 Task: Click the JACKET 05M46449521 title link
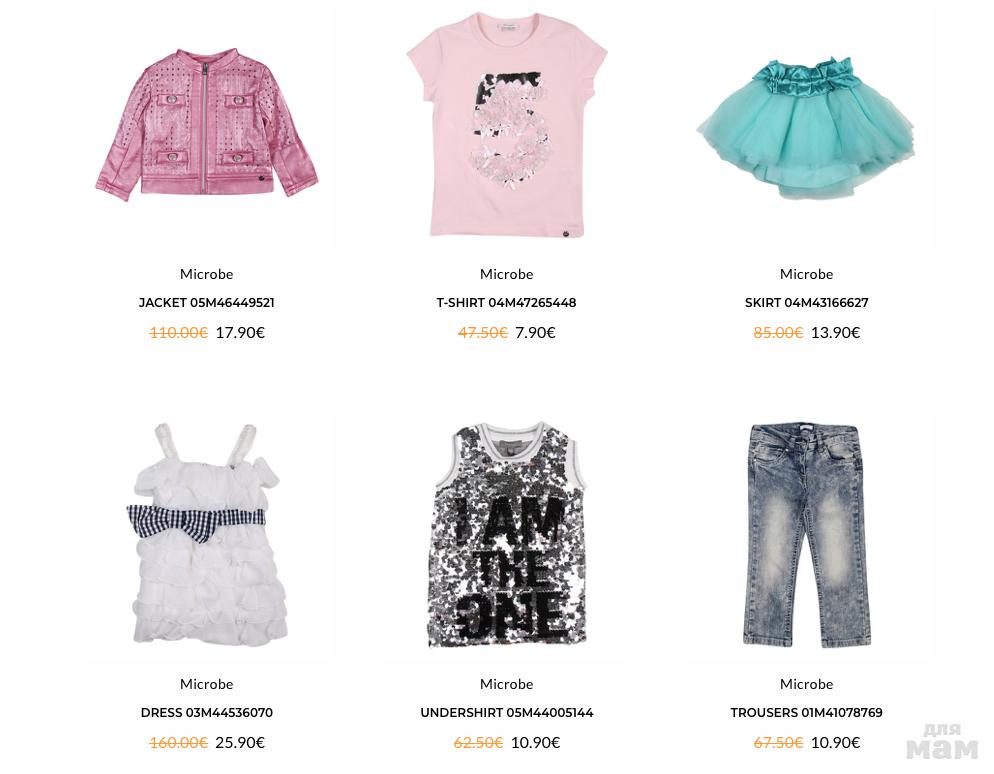[207, 303]
